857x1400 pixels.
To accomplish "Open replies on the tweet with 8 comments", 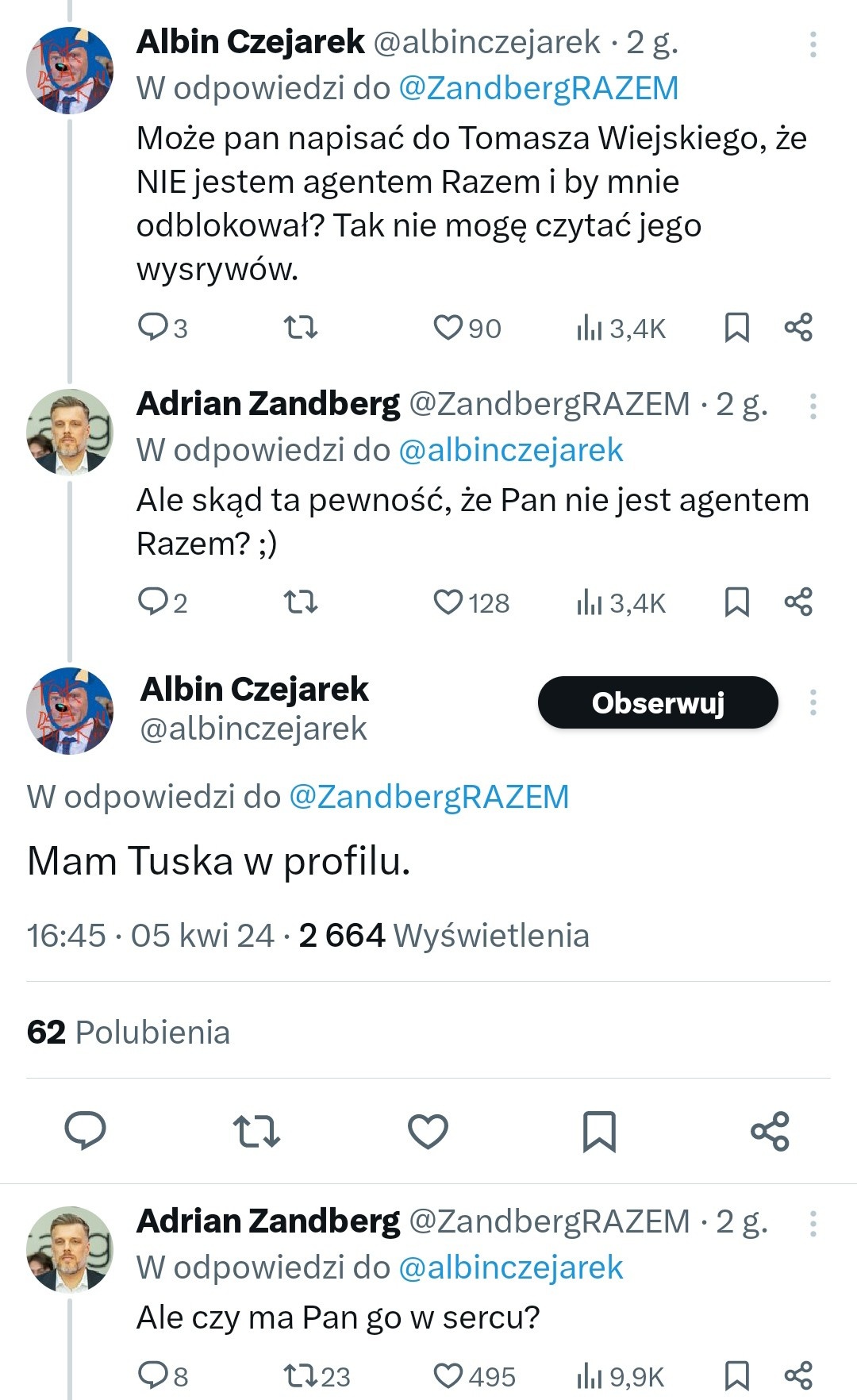I will coord(163,1375).
